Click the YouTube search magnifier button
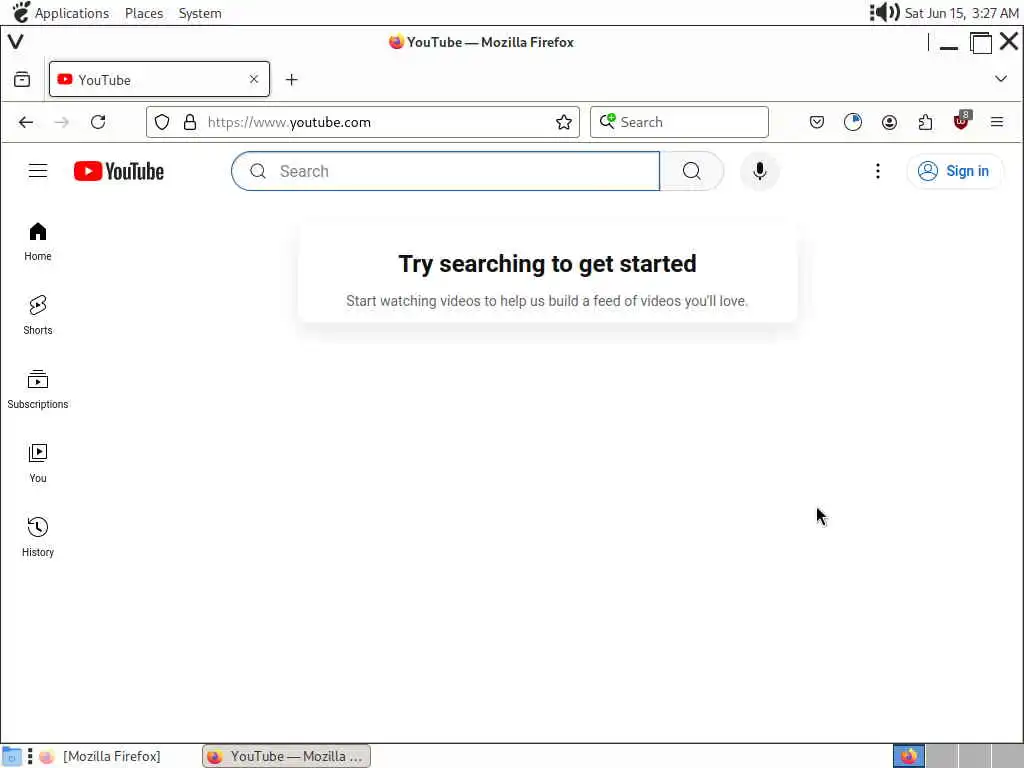Viewport: 1024px width, 768px height. click(x=692, y=171)
